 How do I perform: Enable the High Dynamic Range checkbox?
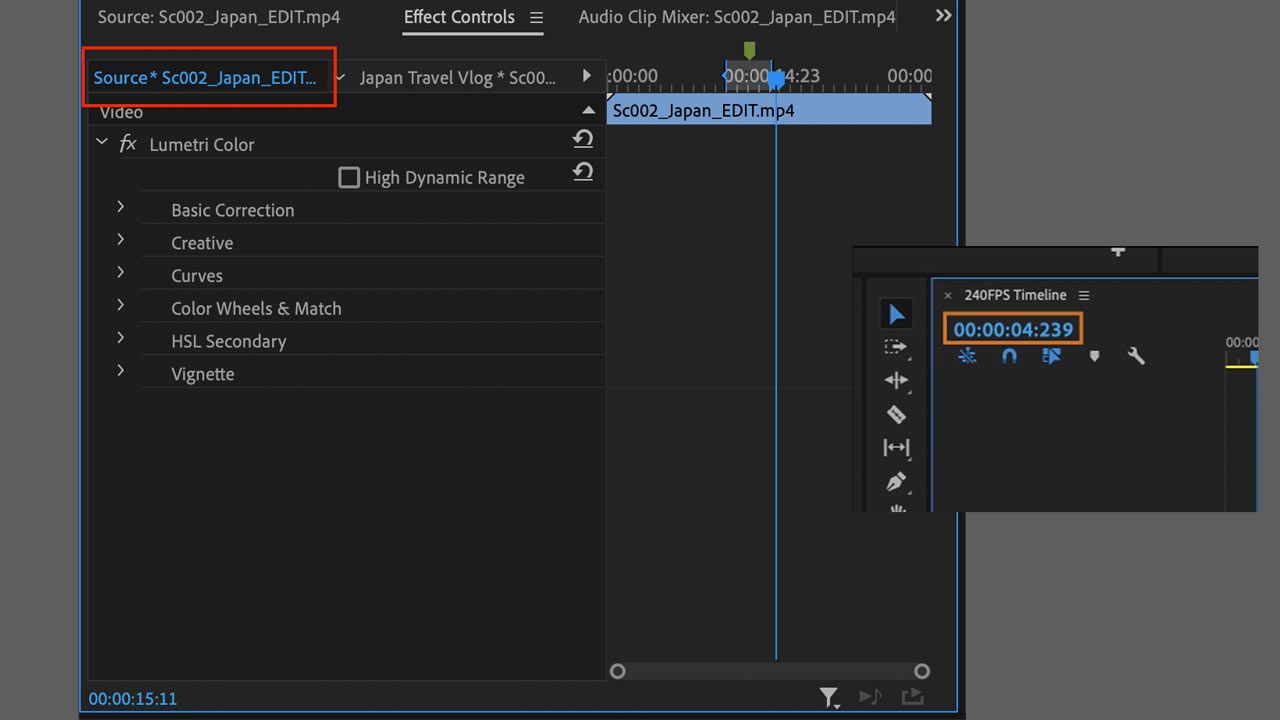click(349, 178)
